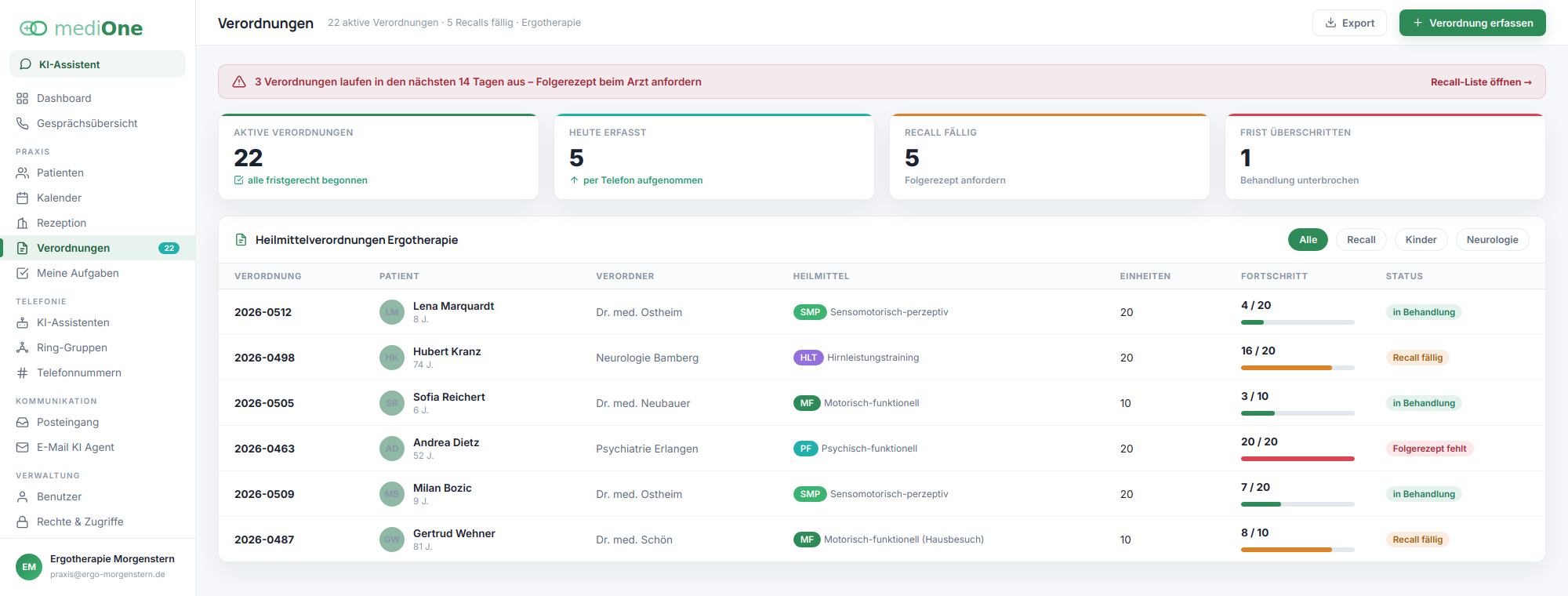Image resolution: width=1568 pixels, height=596 pixels.
Task: Click the 22 badge next to Verordnungen
Action: (169, 248)
